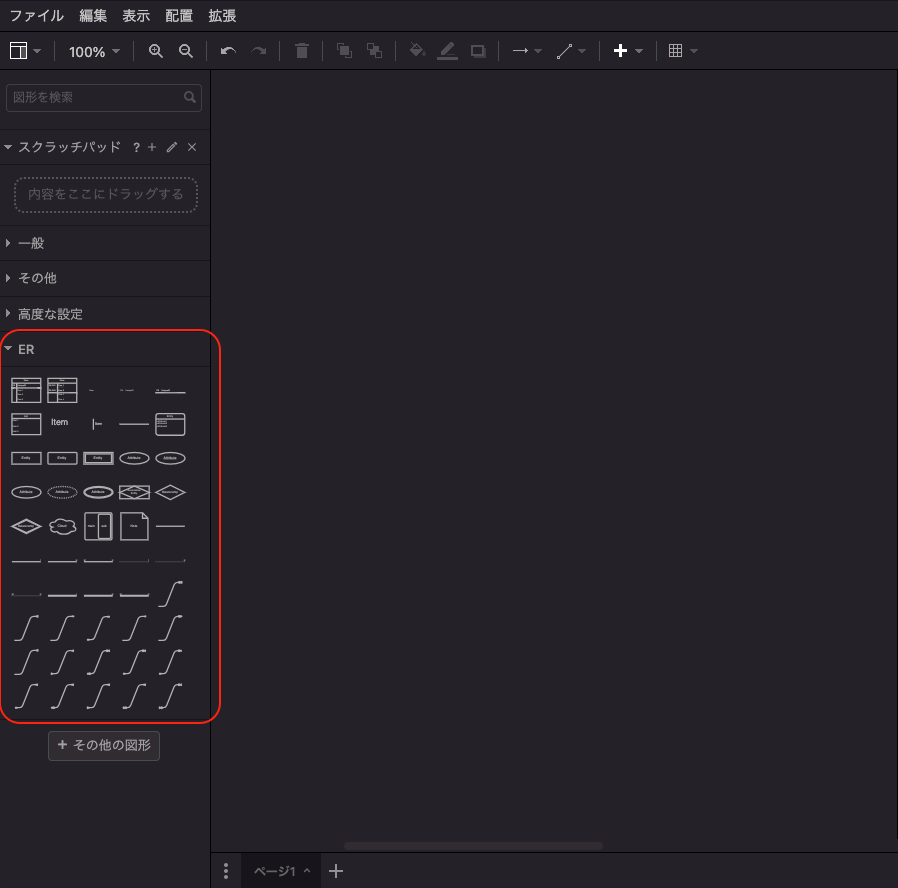Click the redo arrow icon
The width and height of the screenshot is (898, 888).
[x=259, y=51]
